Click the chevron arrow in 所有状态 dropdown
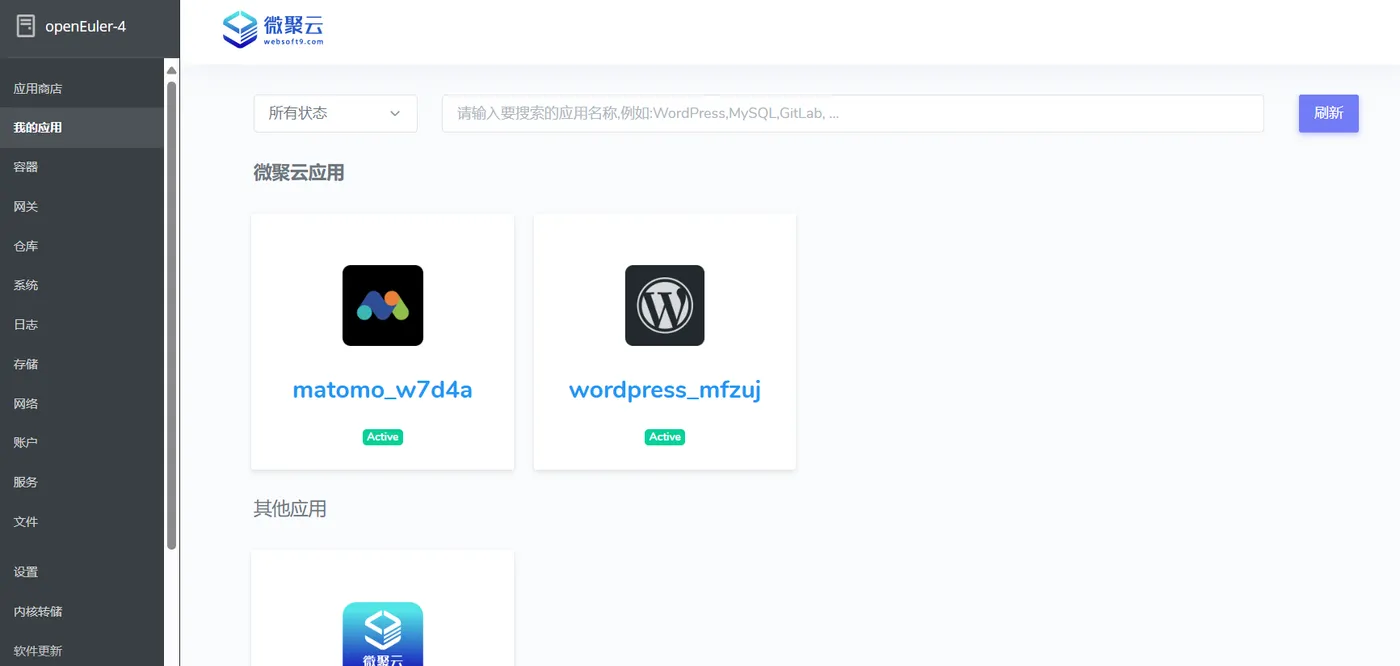This screenshot has height=666, width=1400. (395, 113)
